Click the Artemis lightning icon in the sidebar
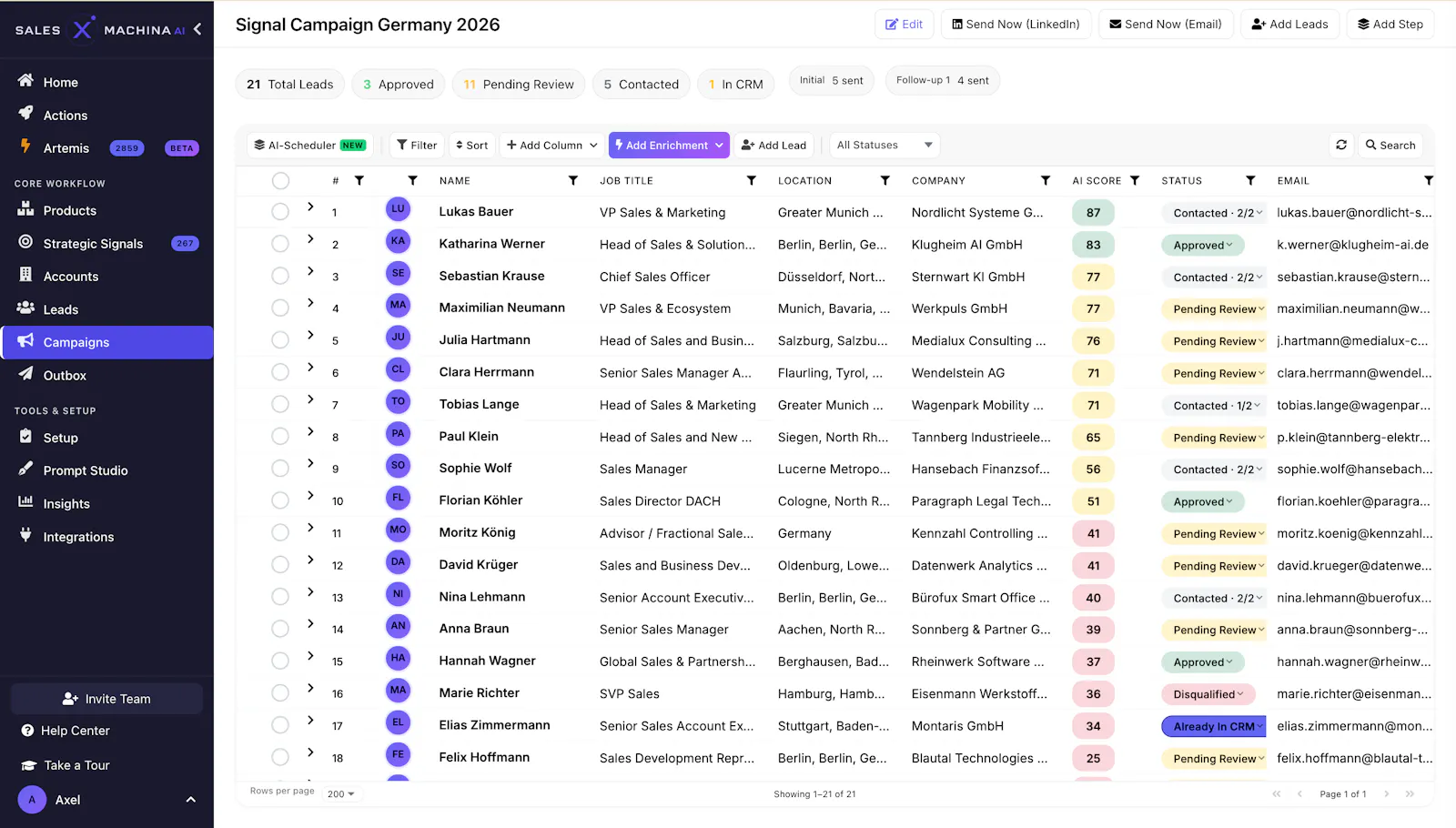 (x=25, y=146)
